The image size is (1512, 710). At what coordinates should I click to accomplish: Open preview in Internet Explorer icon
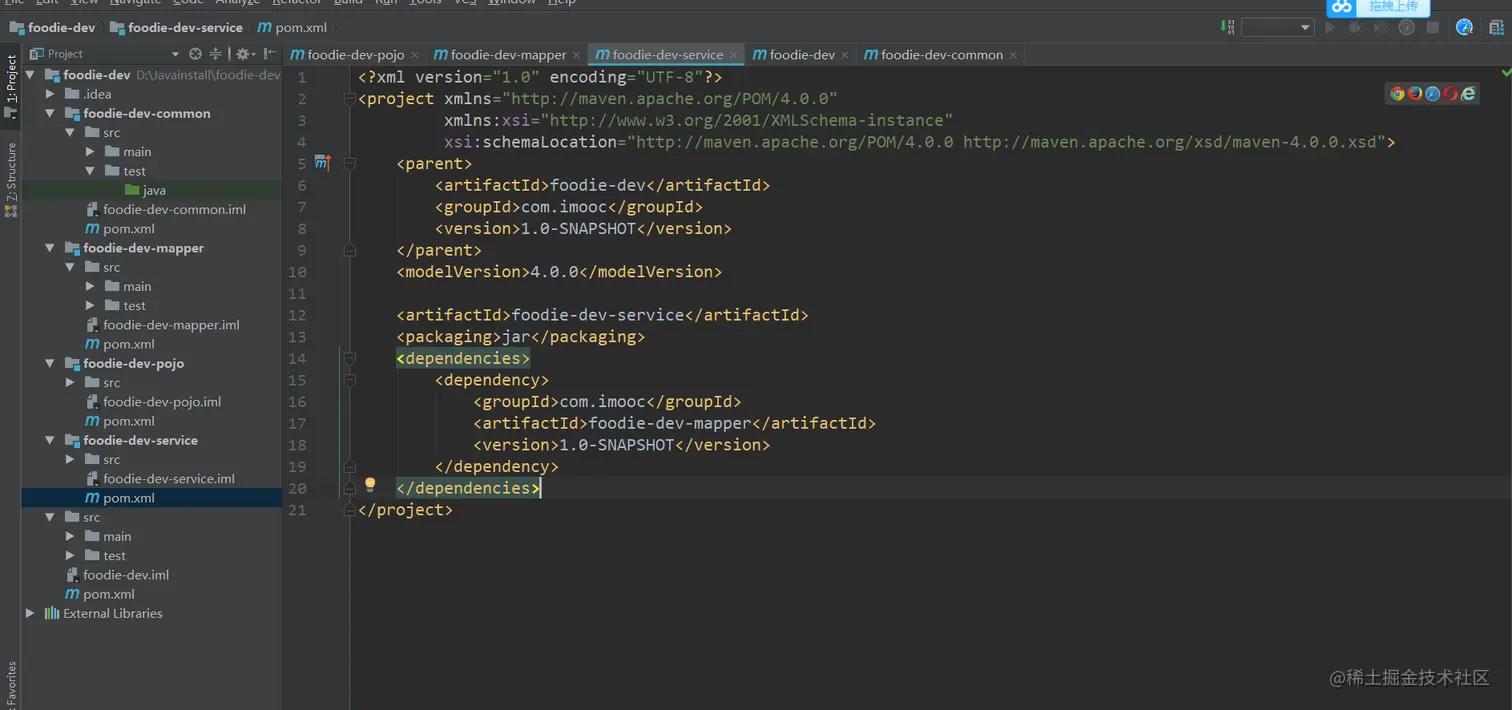tap(1468, 94)
